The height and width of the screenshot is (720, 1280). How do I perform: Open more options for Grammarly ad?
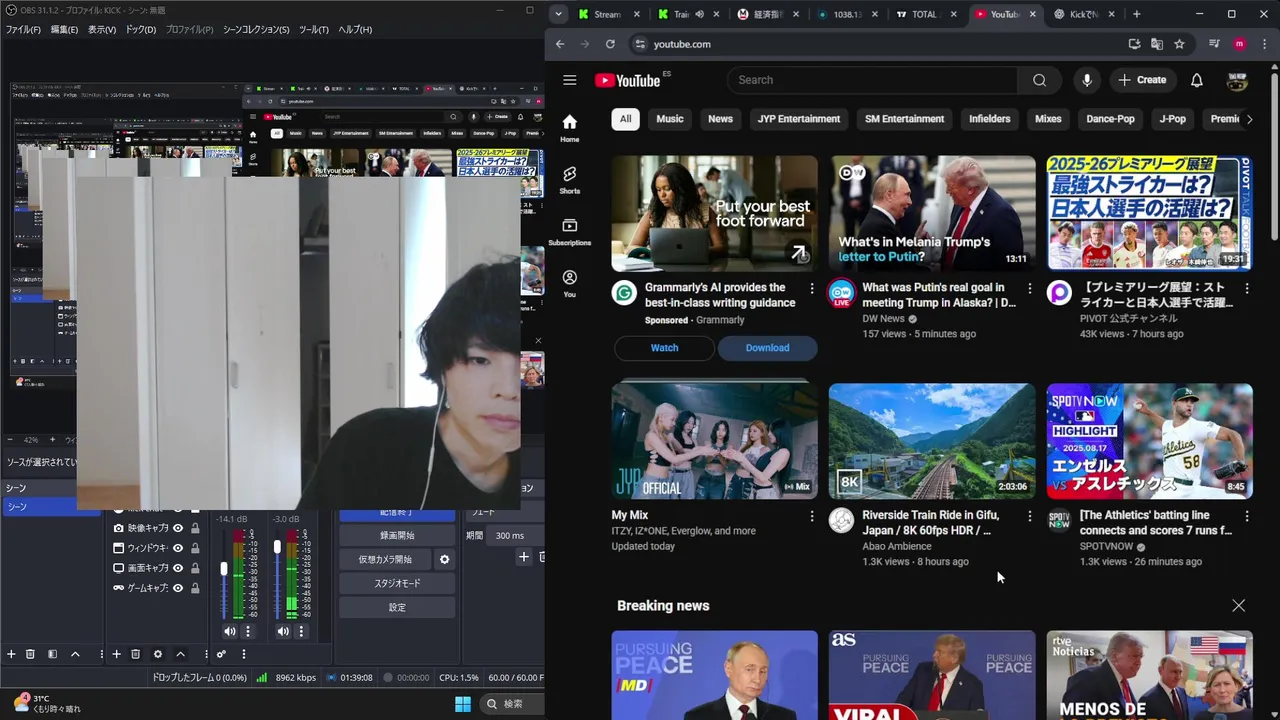coord(812,289)
